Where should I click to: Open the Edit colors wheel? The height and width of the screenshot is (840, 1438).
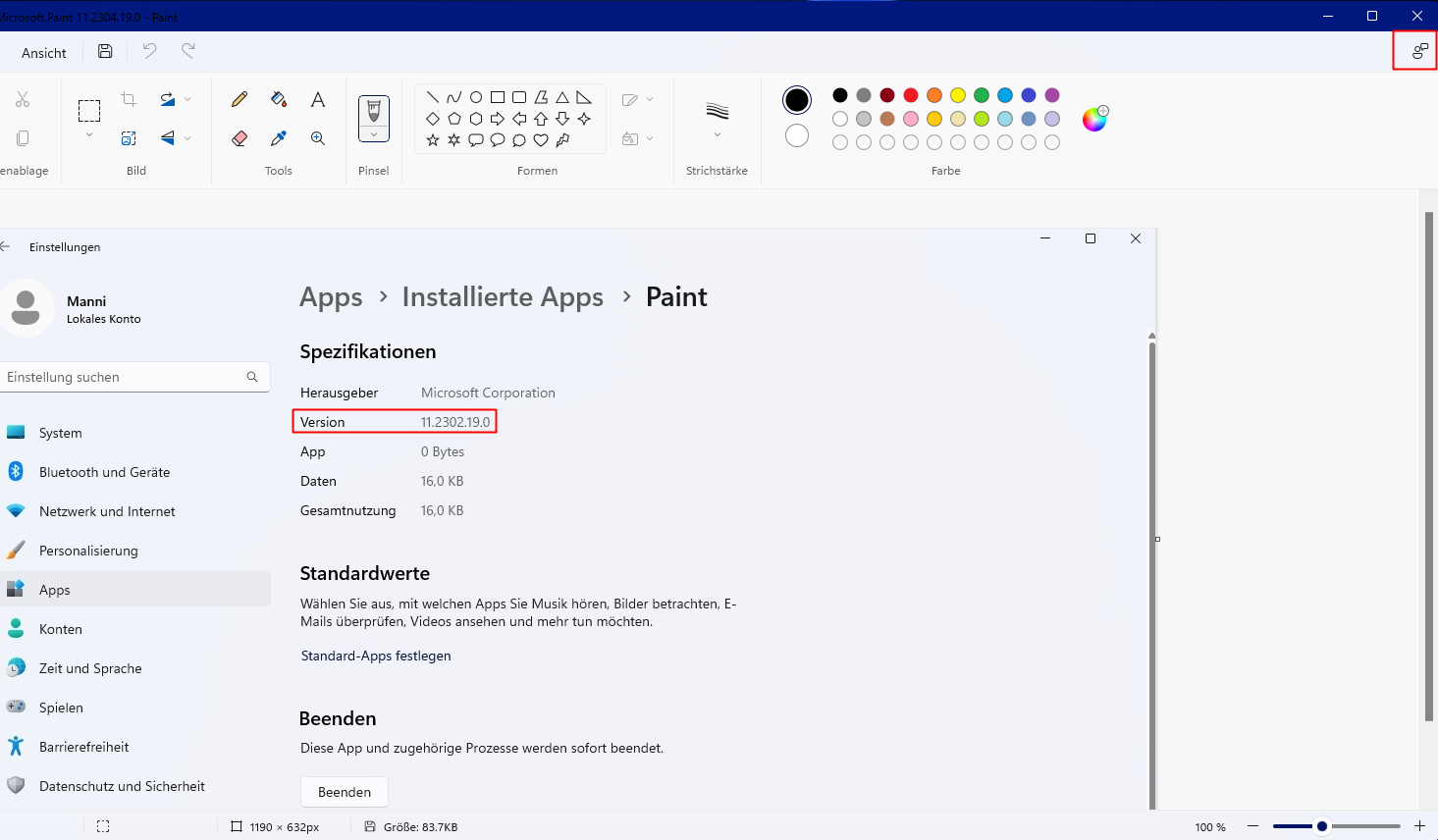[1094, 119]
